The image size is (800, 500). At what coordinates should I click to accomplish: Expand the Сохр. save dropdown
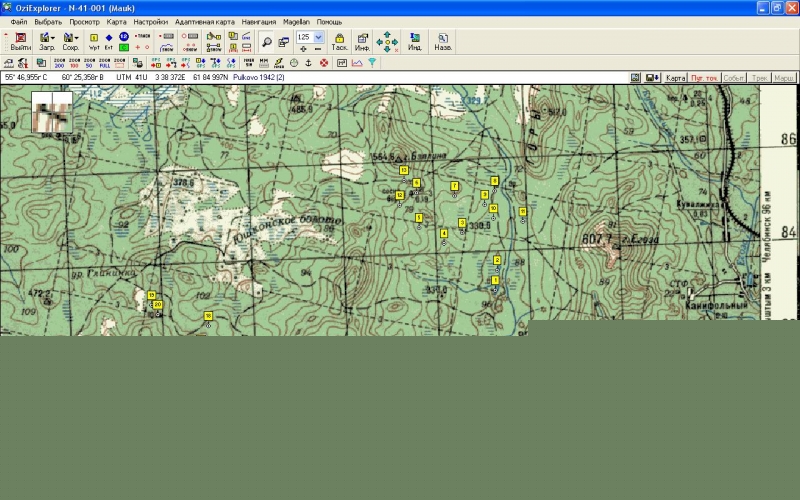77,38
